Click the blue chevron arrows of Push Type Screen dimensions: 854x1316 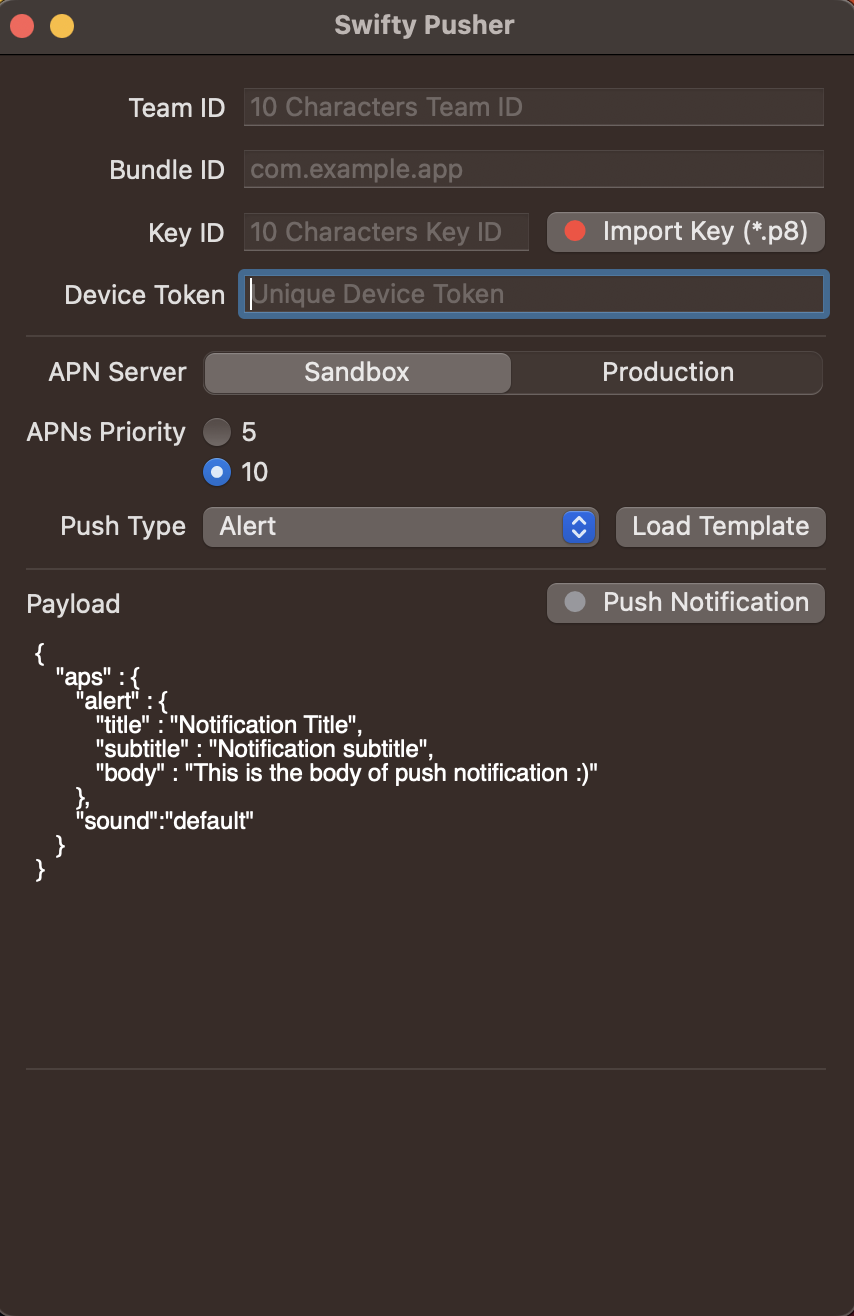[580, 527]
